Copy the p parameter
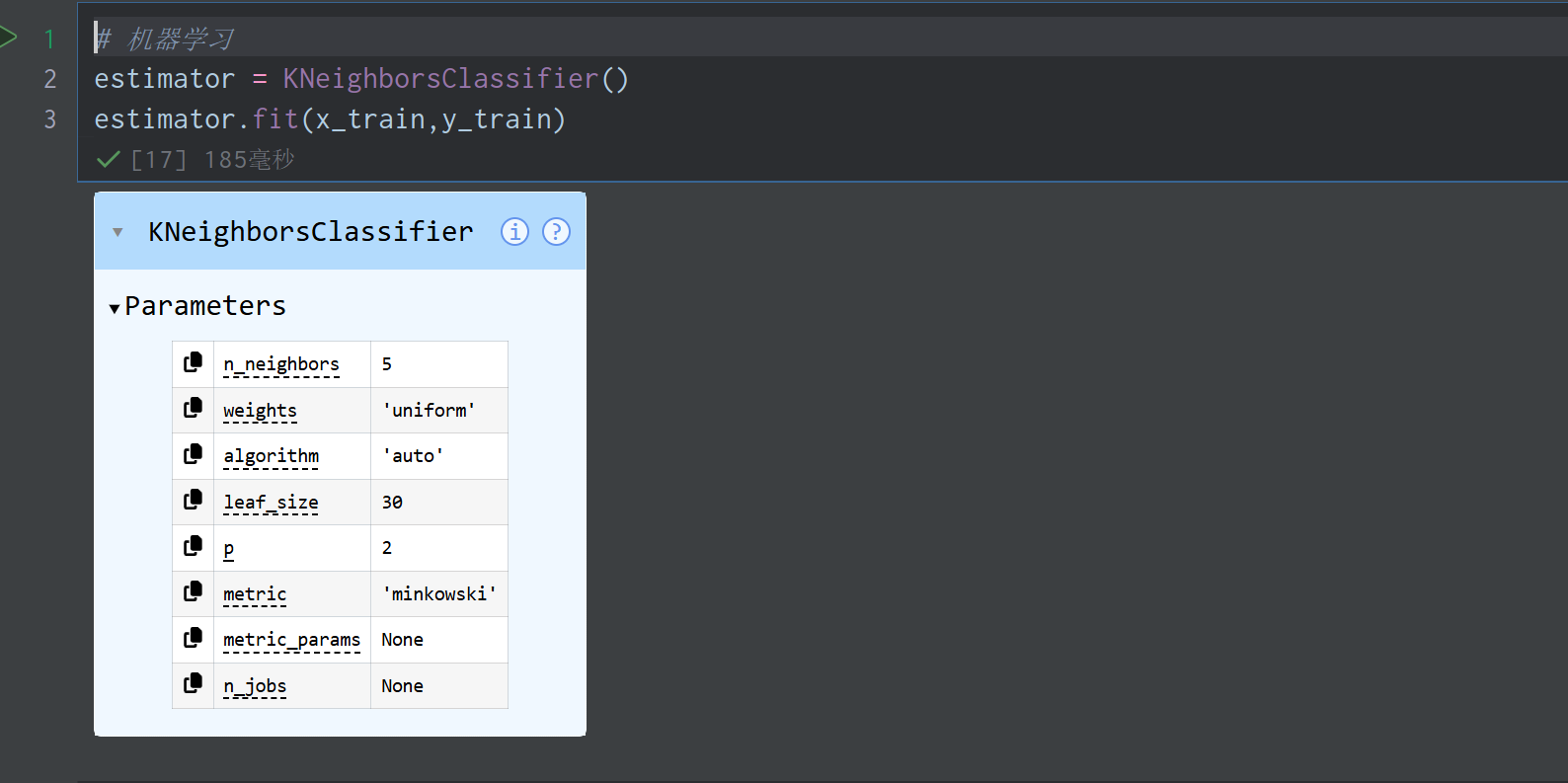 point(193,546)
